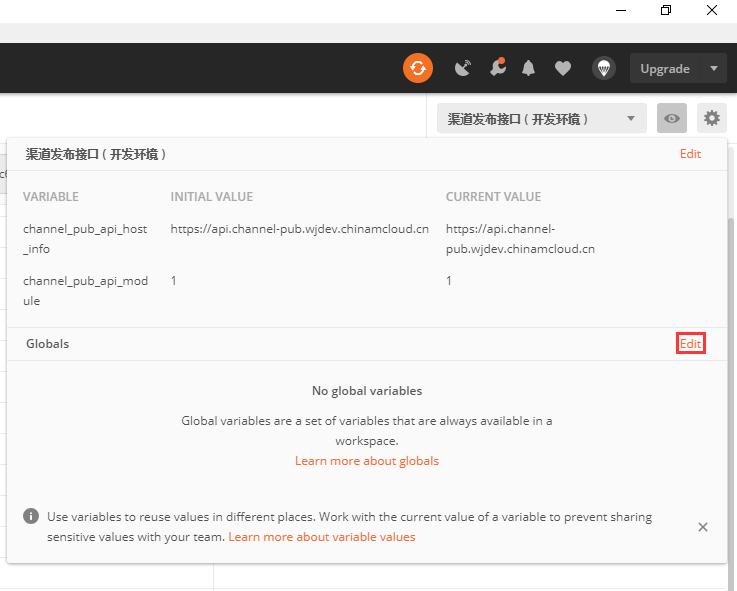Click the No global variables heading
Viewport: 737px width, 591px height.
367,391
